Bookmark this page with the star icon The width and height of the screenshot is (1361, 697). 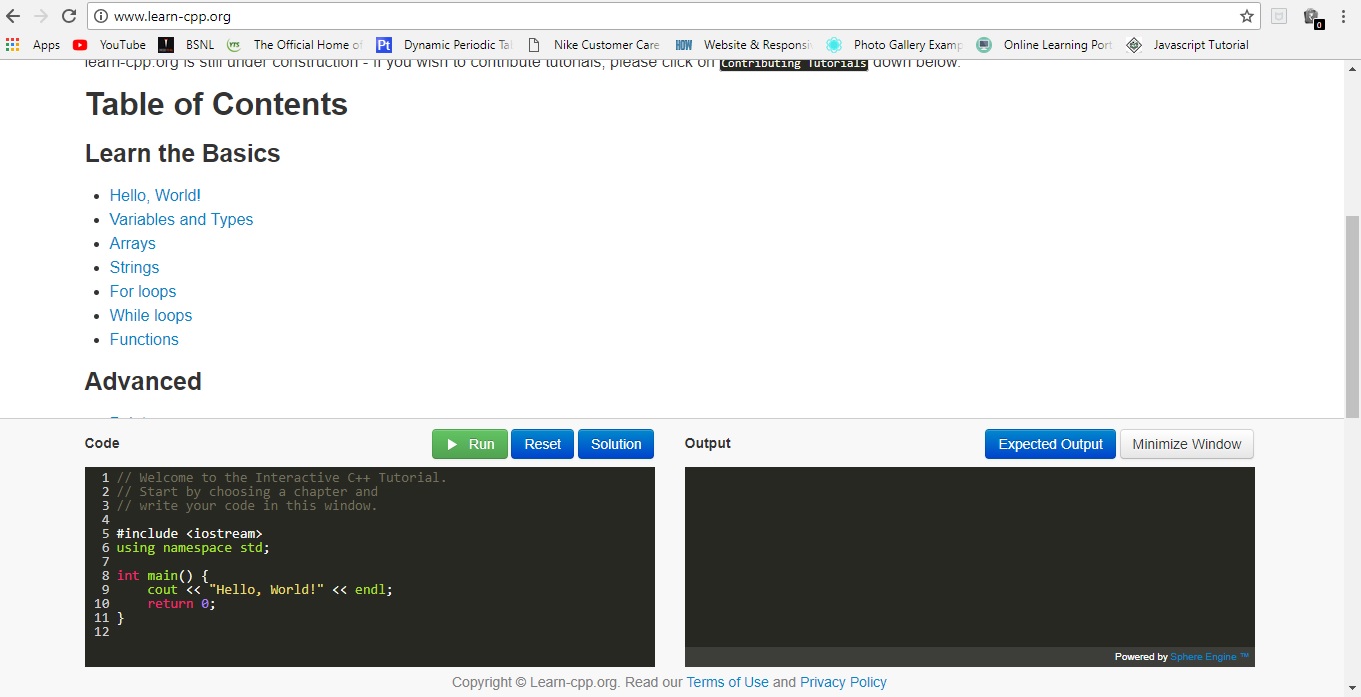[x=1247, y=16]
